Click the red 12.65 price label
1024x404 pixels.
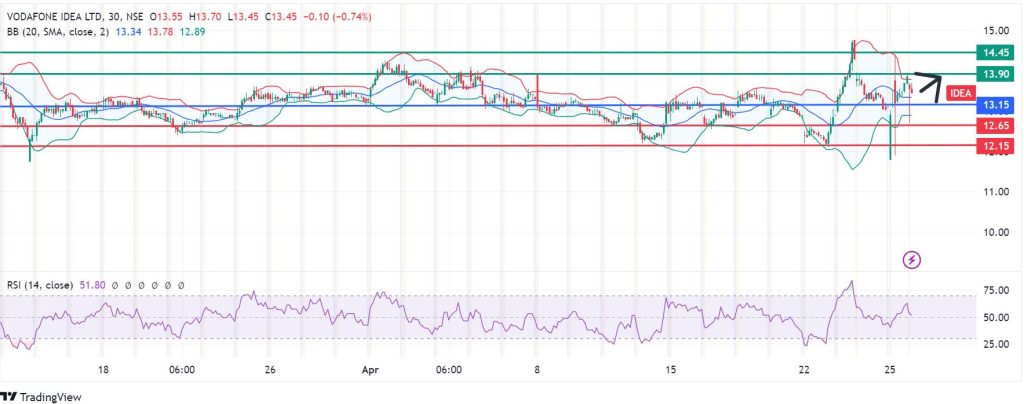pyautogui.click(x=995, y=125)
